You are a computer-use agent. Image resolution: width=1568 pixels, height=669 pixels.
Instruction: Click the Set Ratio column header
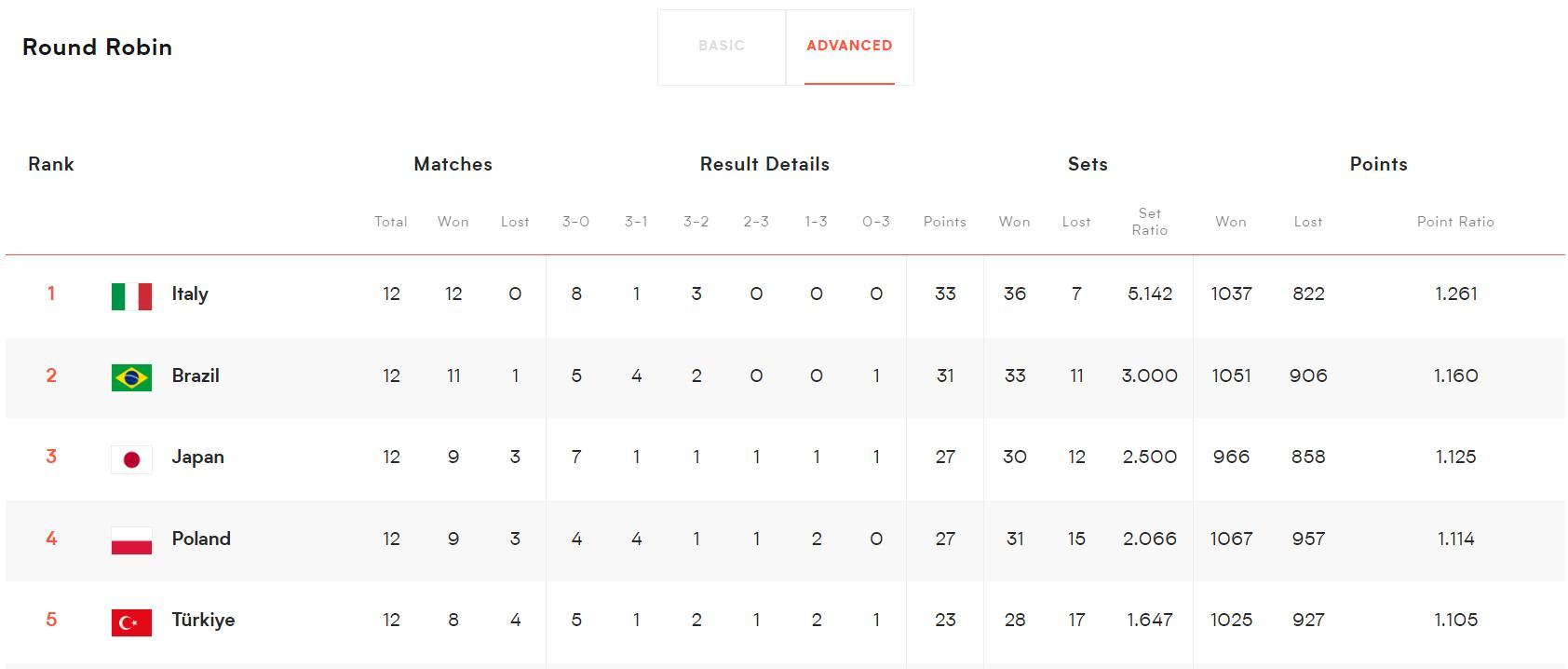coord(1149,222)
